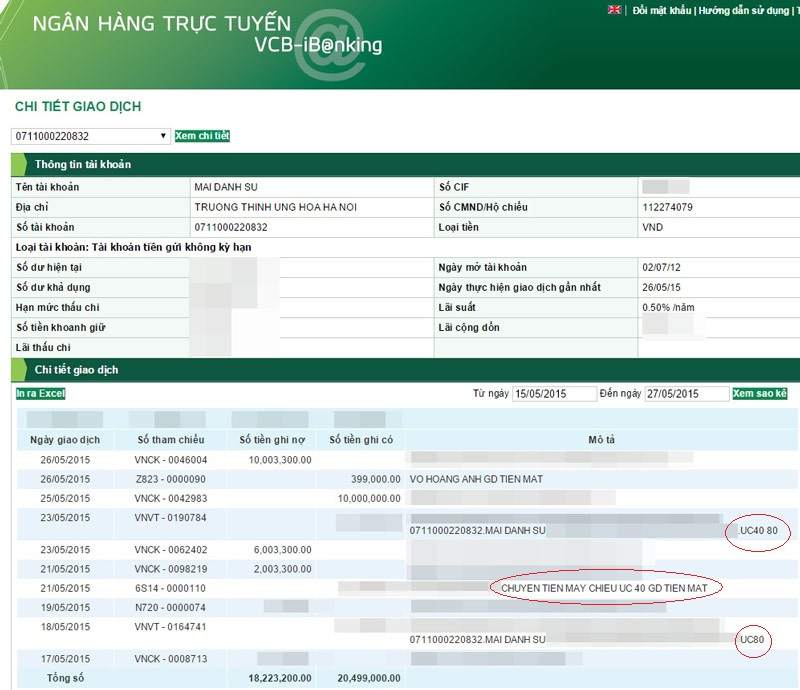Click credit amount 399,000.00

tap(376, 479)
